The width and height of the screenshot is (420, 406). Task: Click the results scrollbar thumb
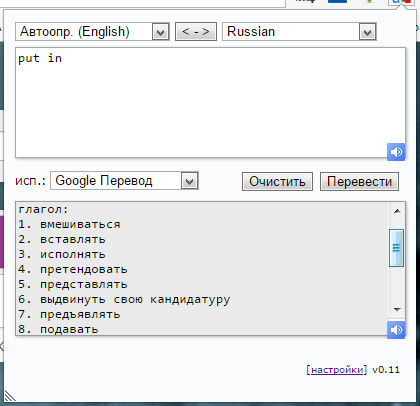tap(397, 248)
